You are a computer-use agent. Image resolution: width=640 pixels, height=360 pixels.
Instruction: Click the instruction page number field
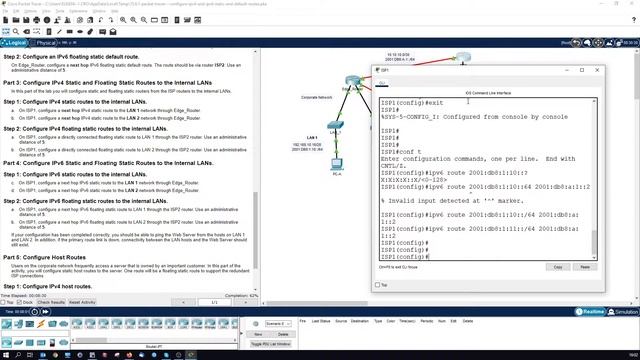[x=214, y=302]
